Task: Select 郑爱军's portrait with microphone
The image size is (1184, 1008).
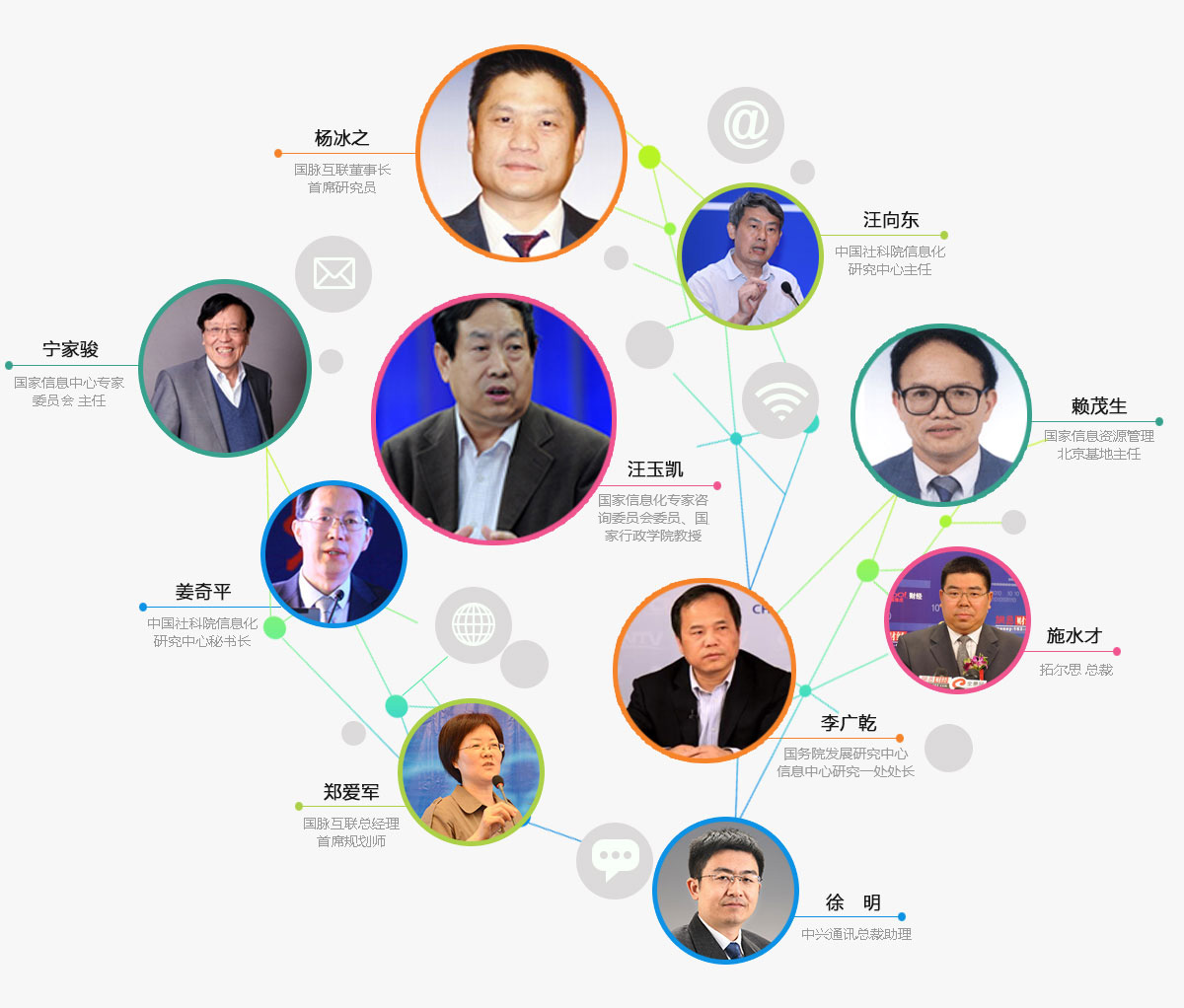Action: [472, 771]
